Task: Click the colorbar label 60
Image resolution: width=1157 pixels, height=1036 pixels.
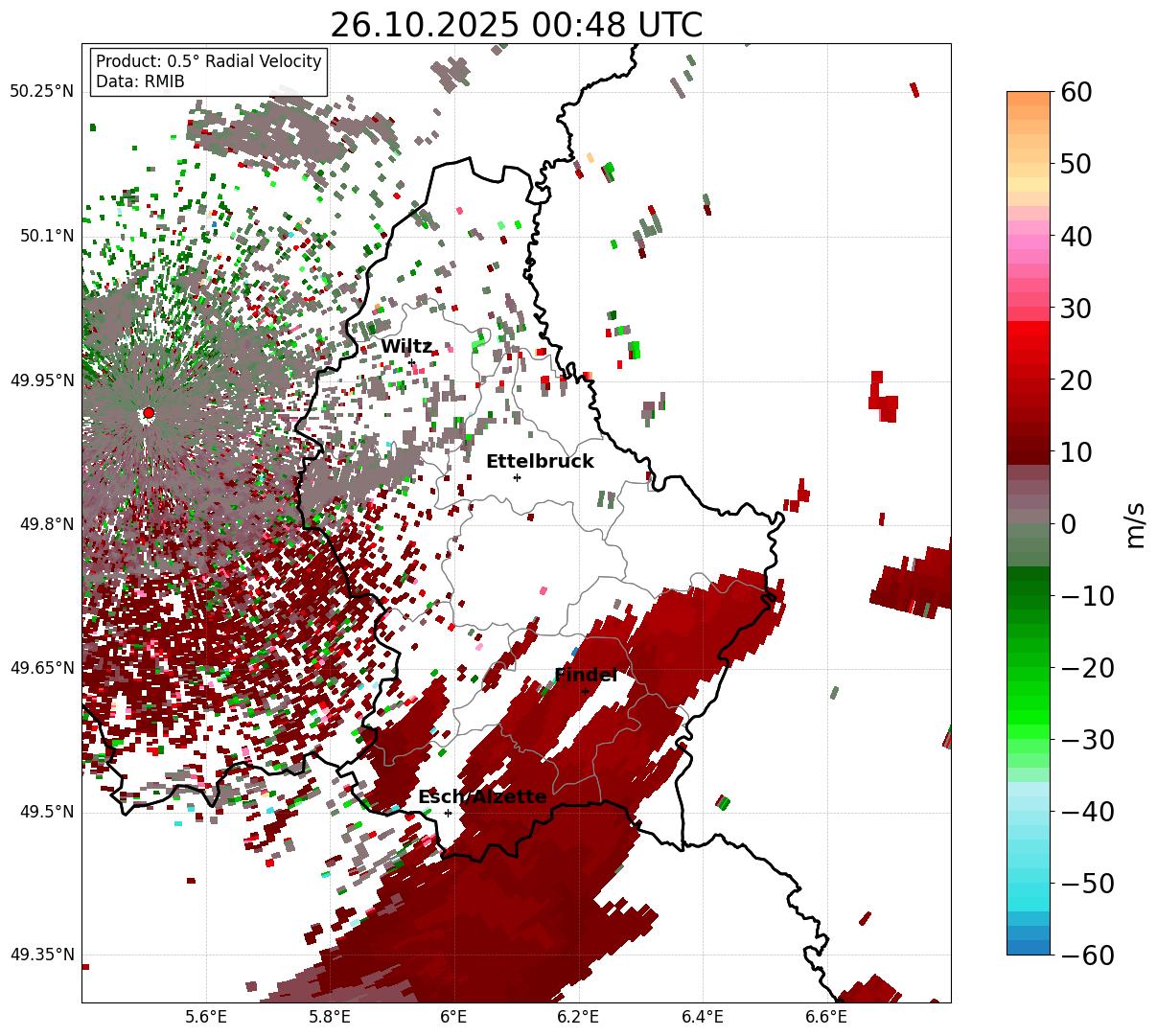Action: [1076, 92]
